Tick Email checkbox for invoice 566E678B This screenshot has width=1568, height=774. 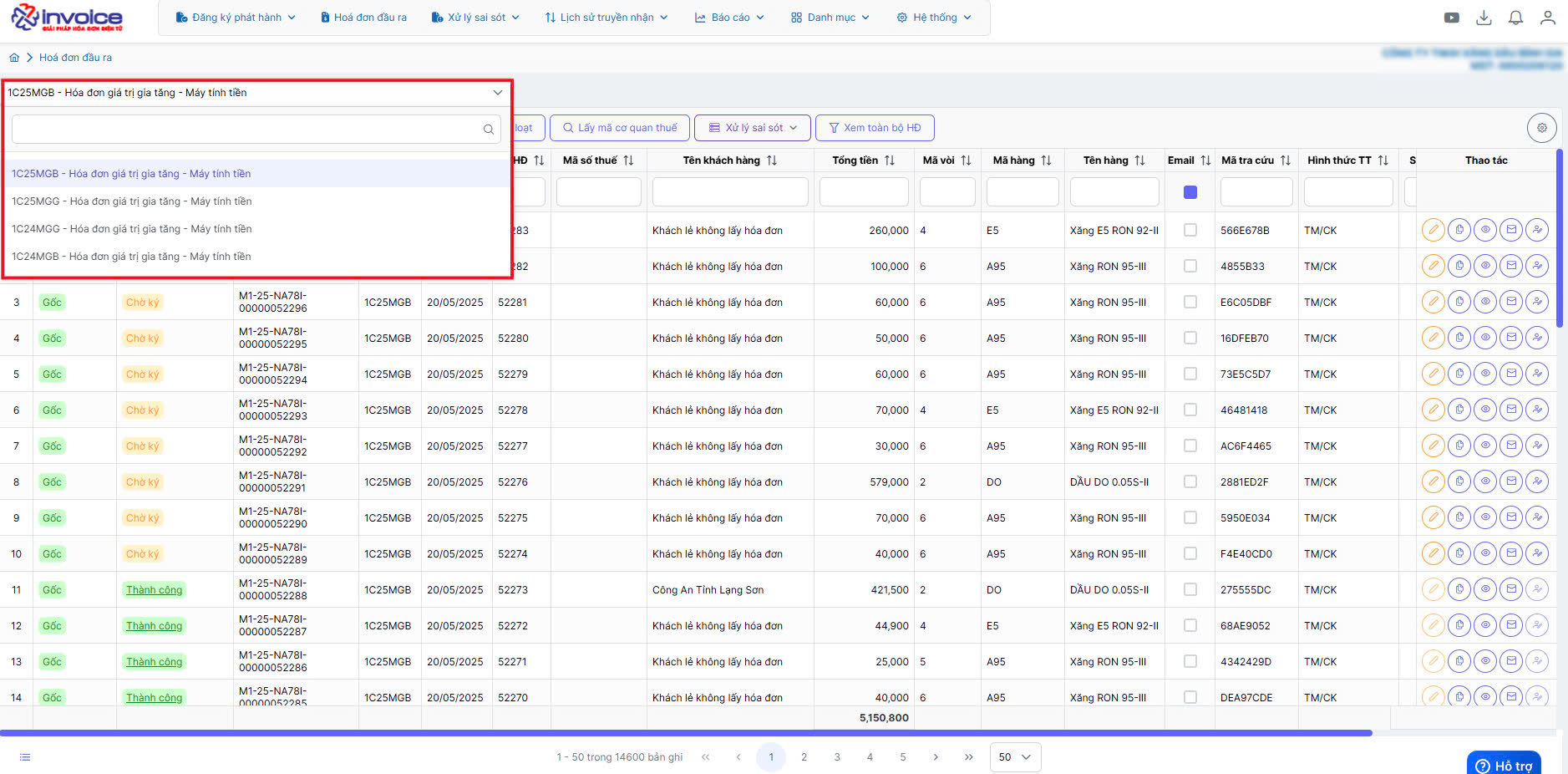pyautogui.click(x=1190, y=230)
